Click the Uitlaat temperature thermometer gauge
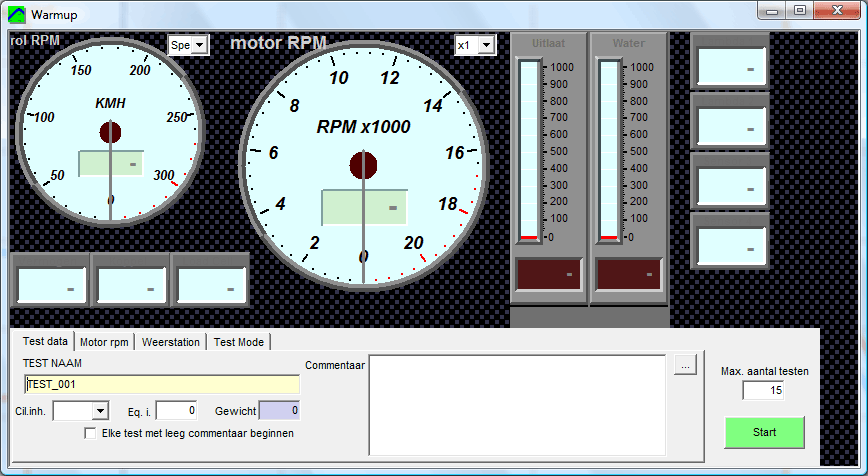Image resolution: width=868 pixels, height=476 pixels. pyautogui.click(x=529, y=150)
